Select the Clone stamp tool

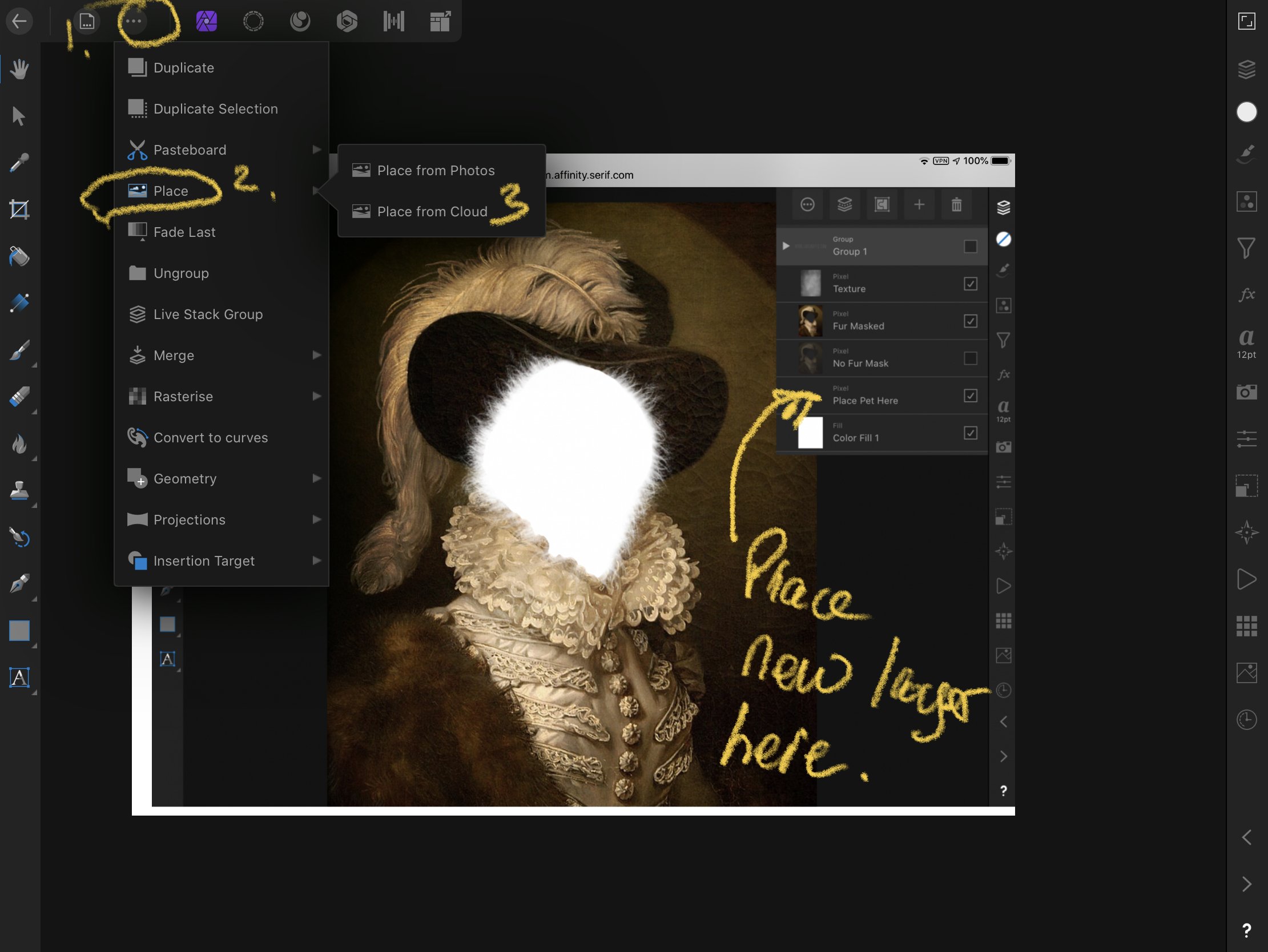coord(19,491)
